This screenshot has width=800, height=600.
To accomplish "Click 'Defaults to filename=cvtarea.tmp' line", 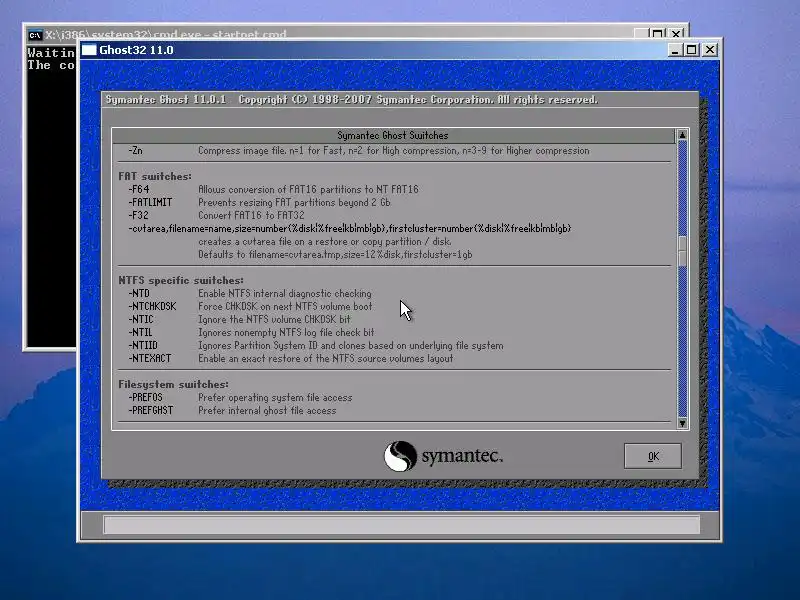I will (x=335, y=255).
